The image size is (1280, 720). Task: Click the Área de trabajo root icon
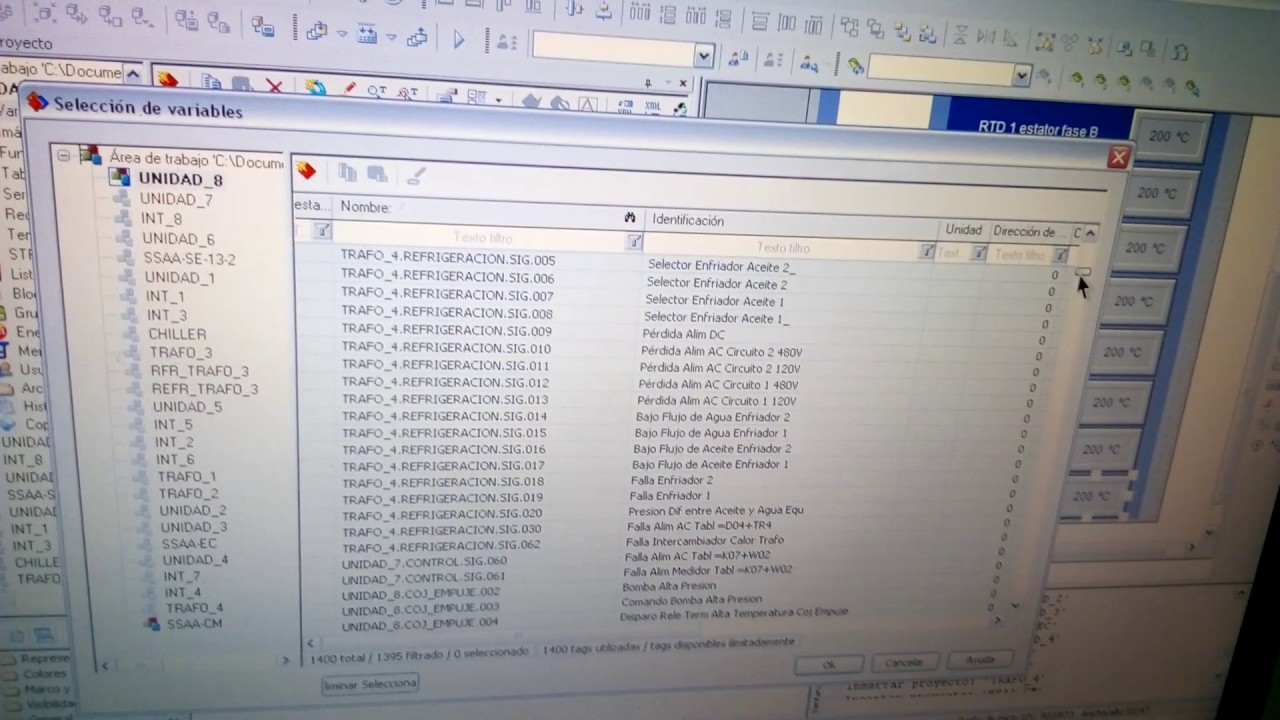click(x=91, y=156)
